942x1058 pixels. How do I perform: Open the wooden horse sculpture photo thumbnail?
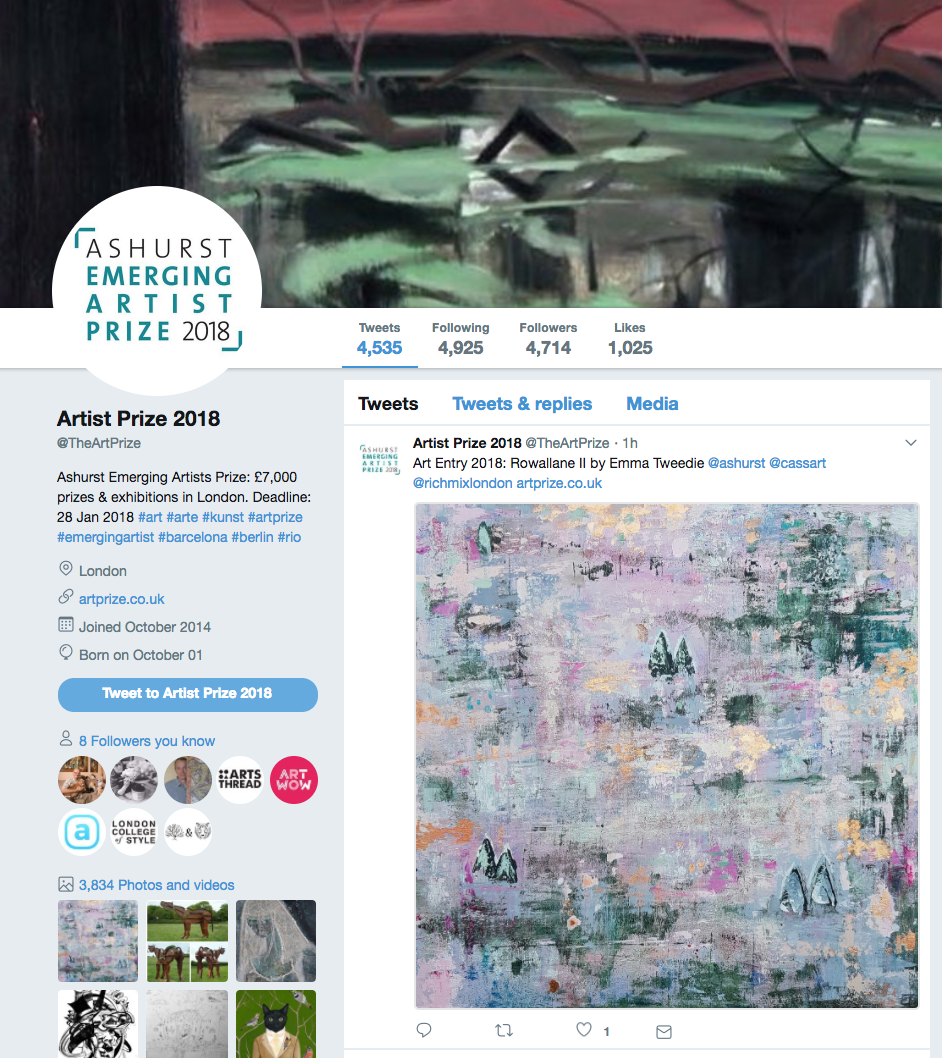[x=188, y=941]
